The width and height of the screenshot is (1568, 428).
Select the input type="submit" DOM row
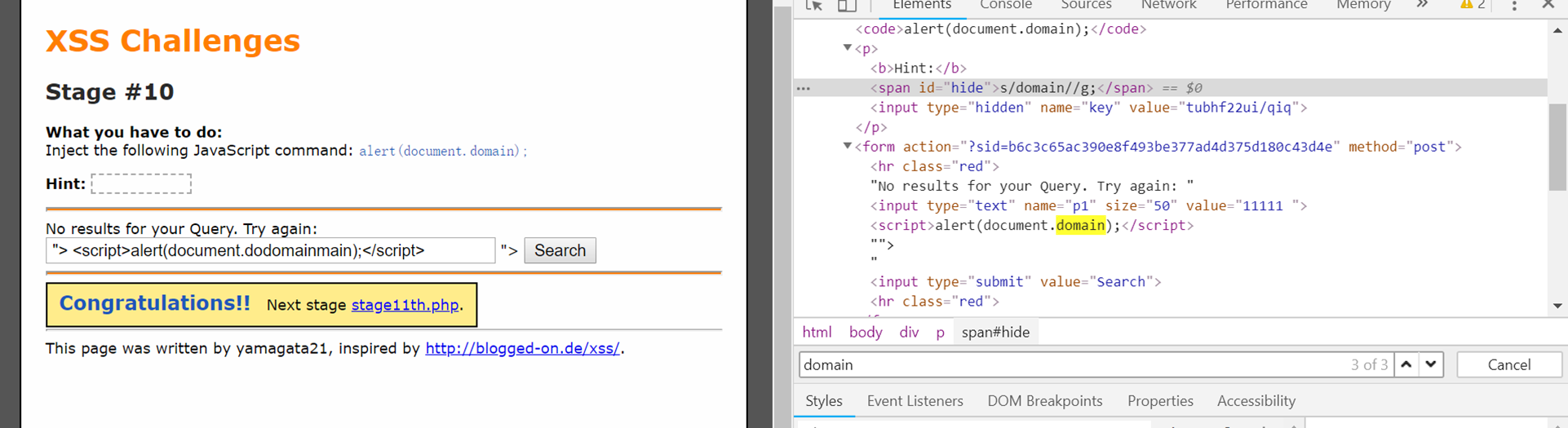coord(1016,281)
